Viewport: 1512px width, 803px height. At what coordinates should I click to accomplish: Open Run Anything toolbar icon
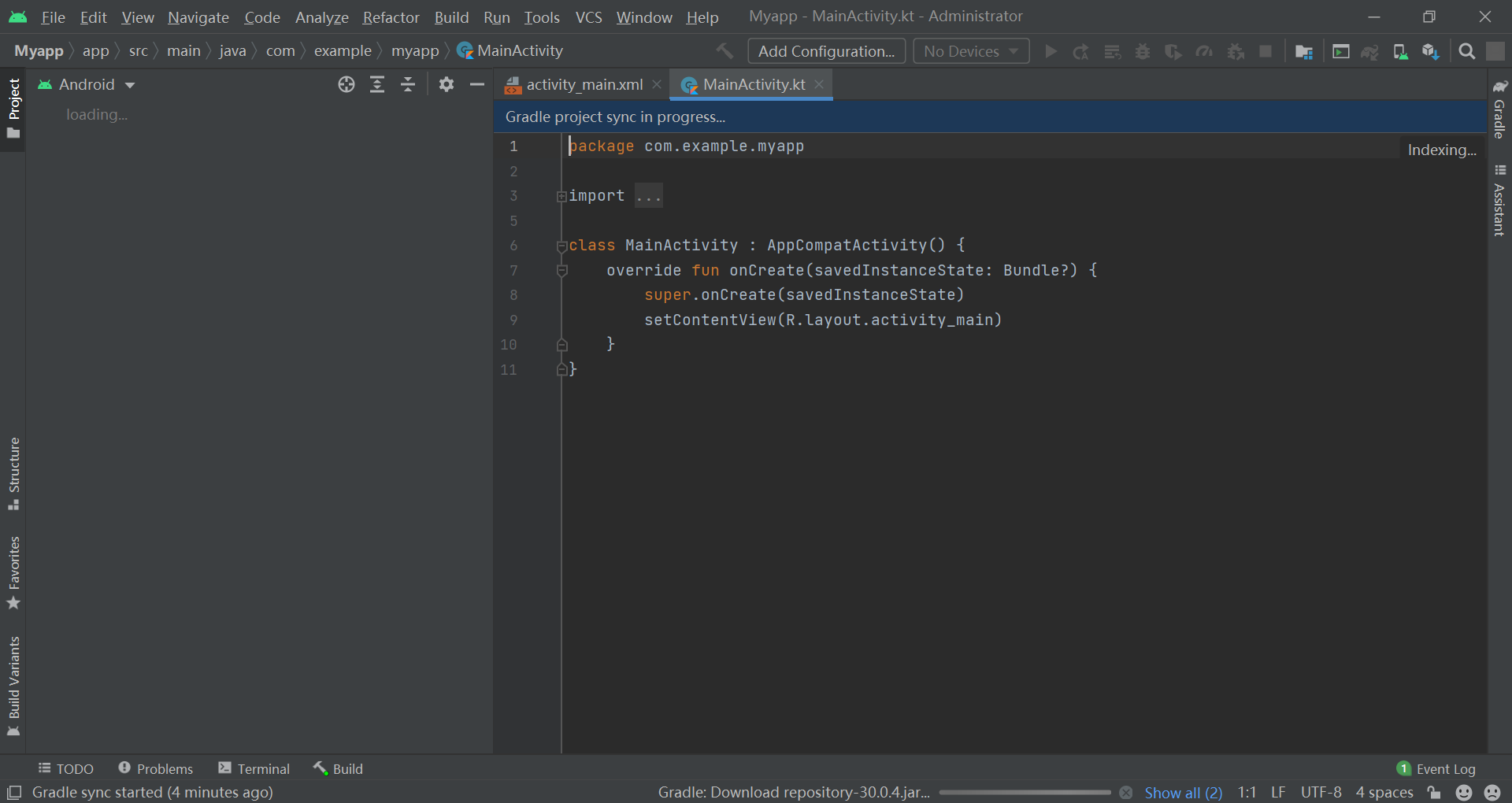pos(1341,51)
